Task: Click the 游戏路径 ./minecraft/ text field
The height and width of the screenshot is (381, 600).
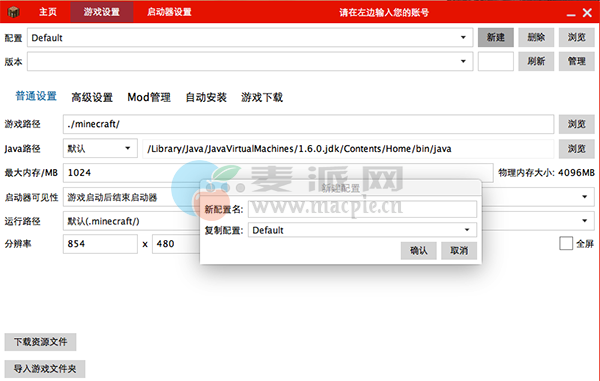Action: [x=308, y=124]
